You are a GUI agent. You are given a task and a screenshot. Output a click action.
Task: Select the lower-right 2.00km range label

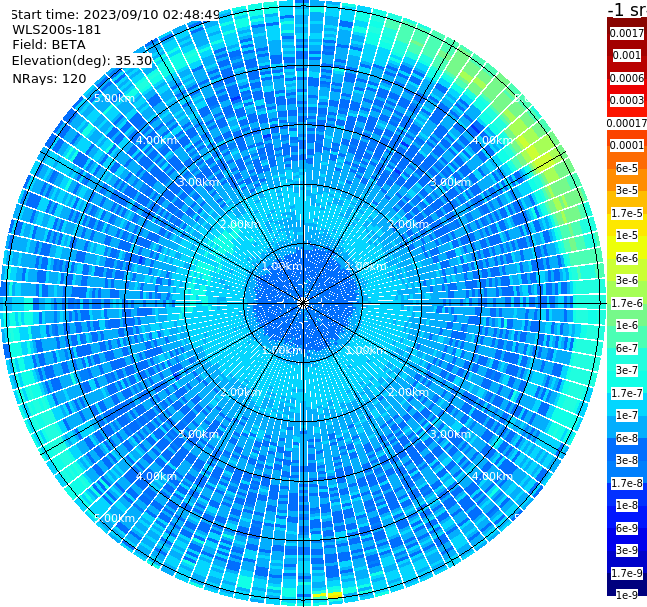point(409,392)
